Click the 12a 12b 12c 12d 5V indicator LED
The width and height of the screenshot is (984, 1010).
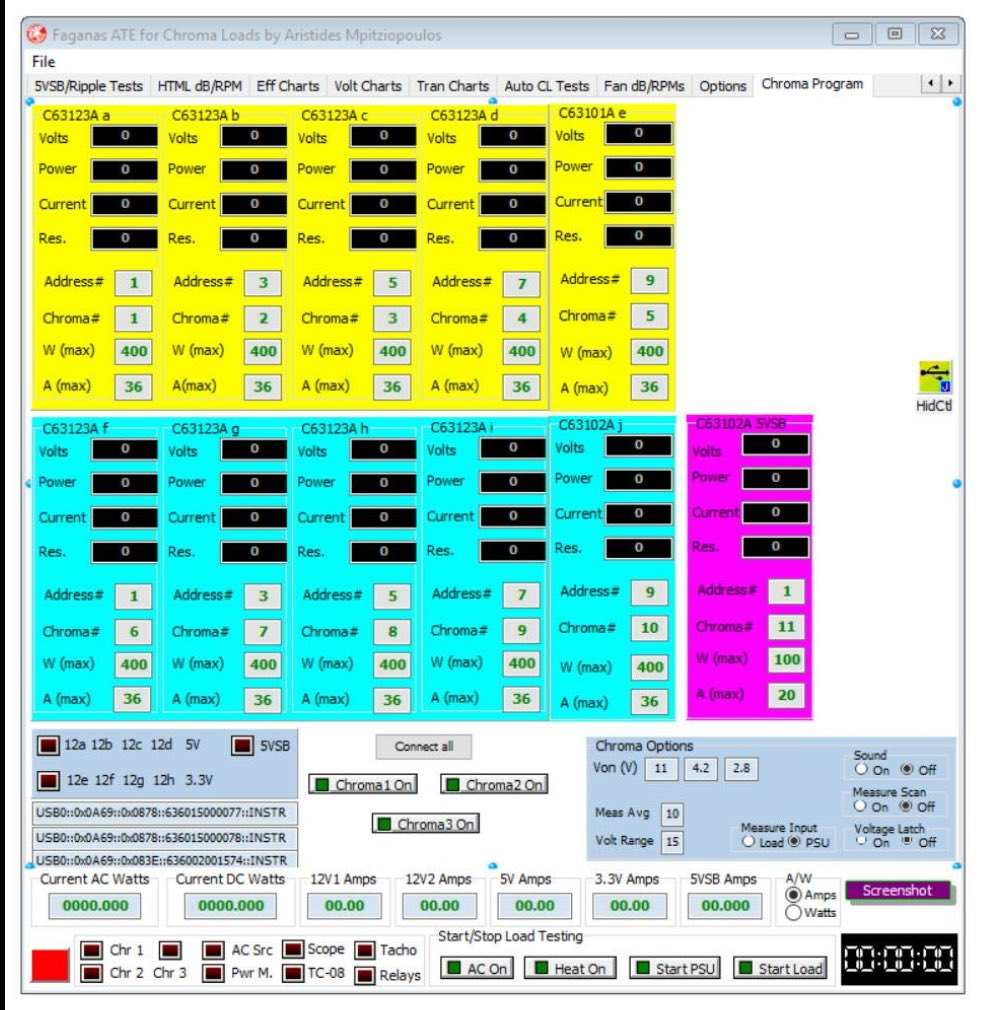click(x=49, y=745)
